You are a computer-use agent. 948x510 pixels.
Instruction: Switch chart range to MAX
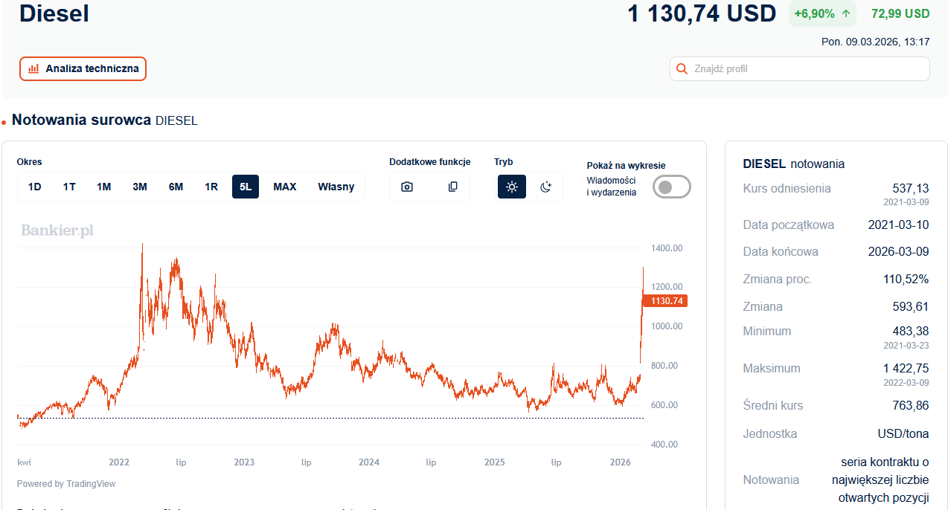click(x=285, y=187)
